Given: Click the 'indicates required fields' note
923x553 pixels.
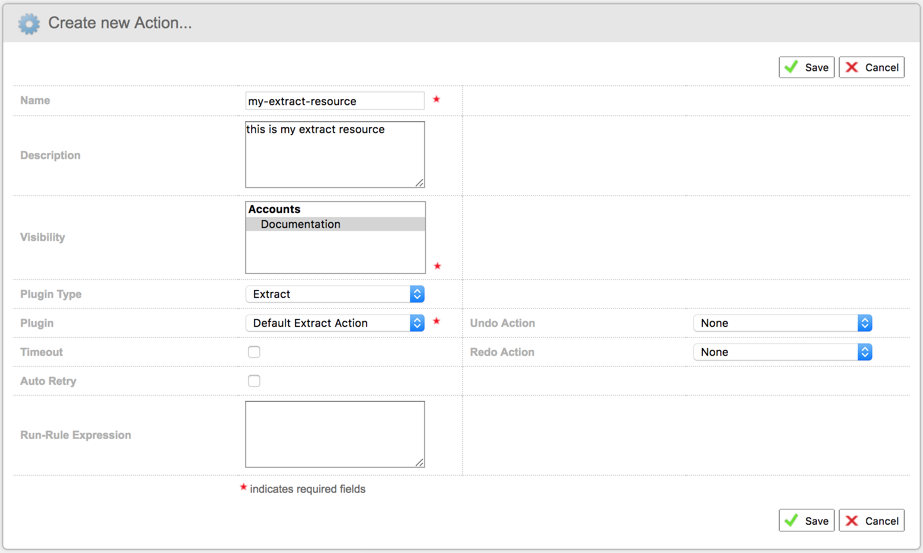Looking at the screenshot, I should [x=307, y=489].
